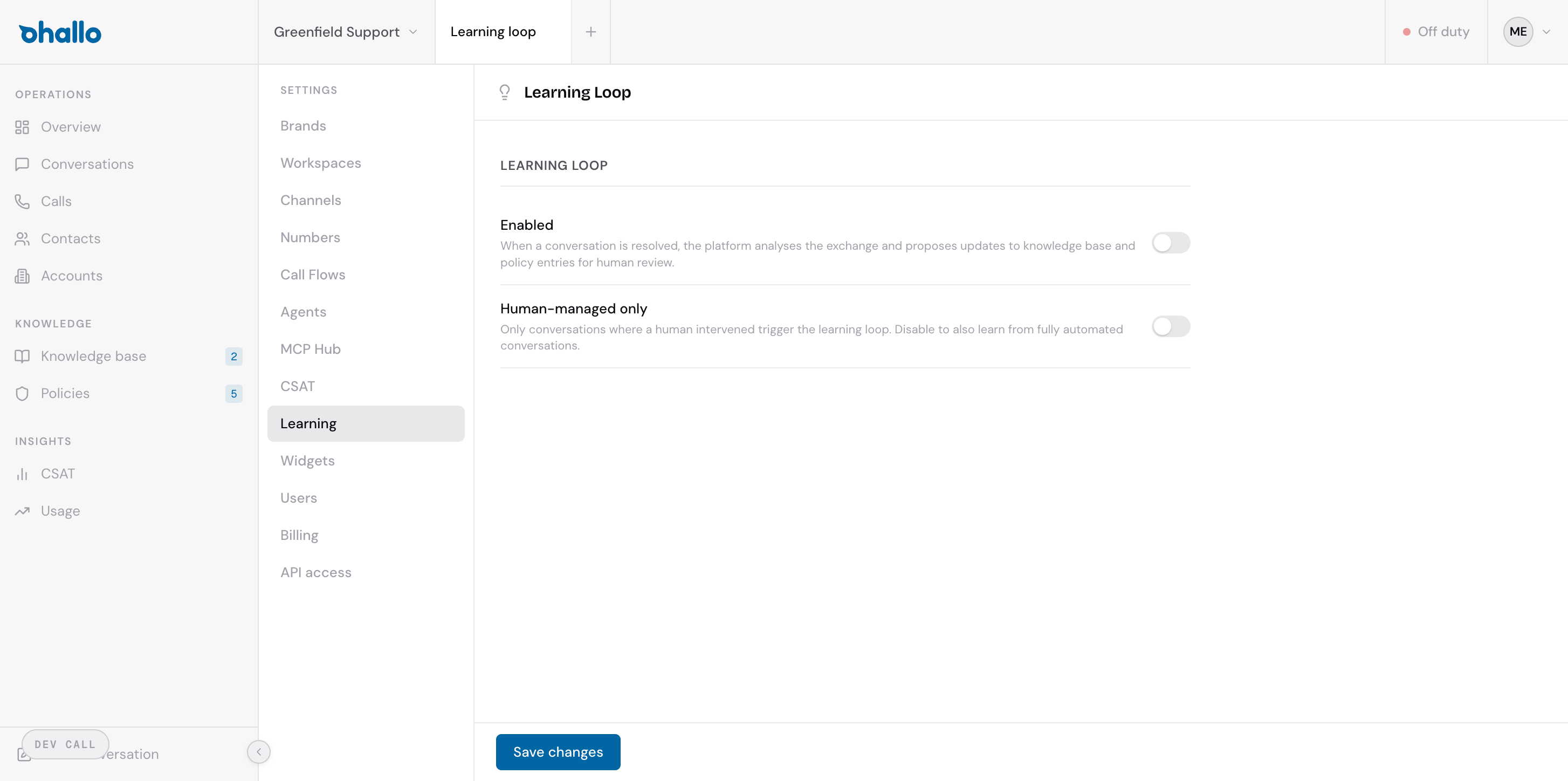Screen dimensions: 1568x781
Task: Click the Learning Loop lightbulb icon
Action: coord(505,93)
